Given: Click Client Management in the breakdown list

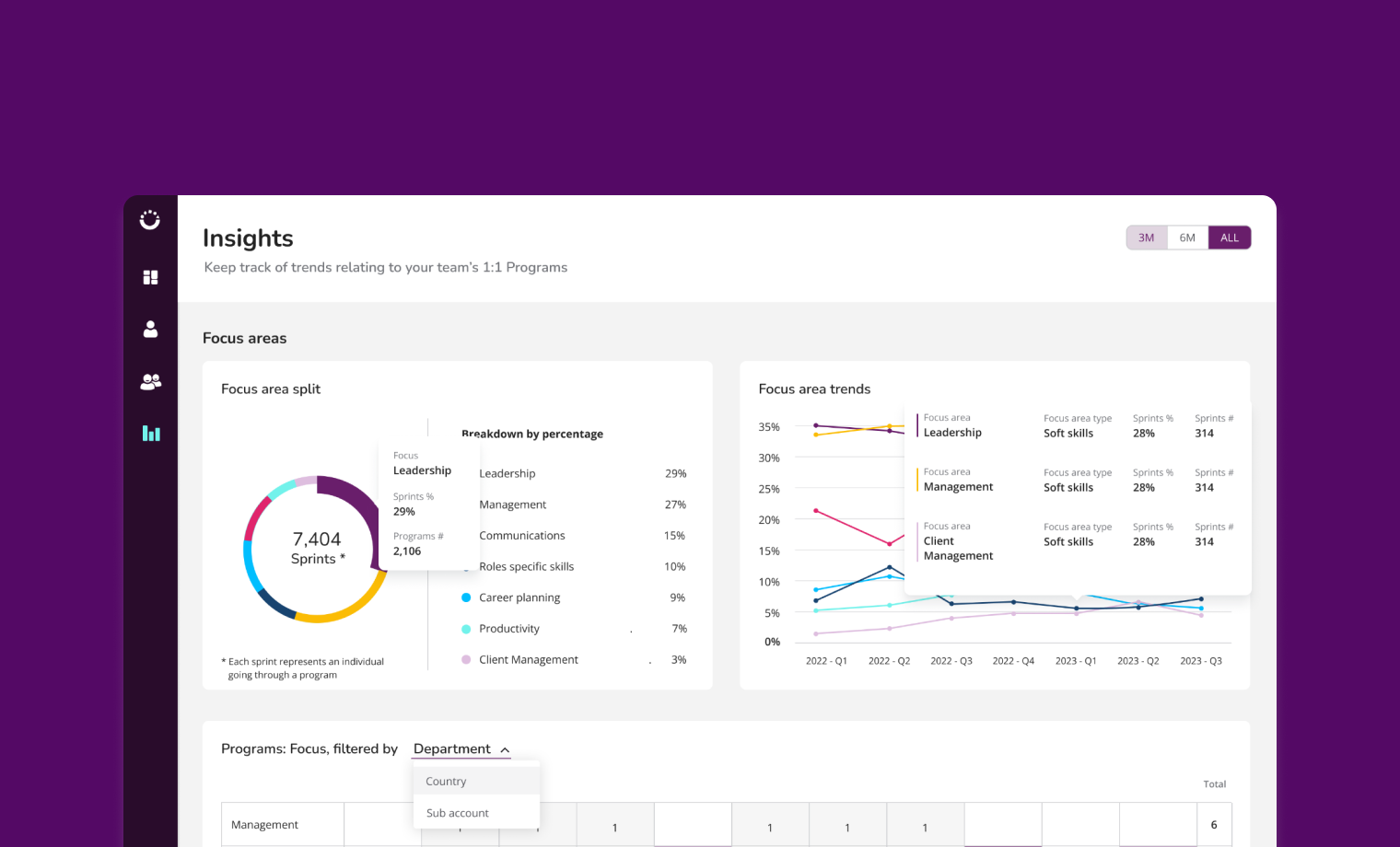Looking at the screenshot, I should click(529, 659).
